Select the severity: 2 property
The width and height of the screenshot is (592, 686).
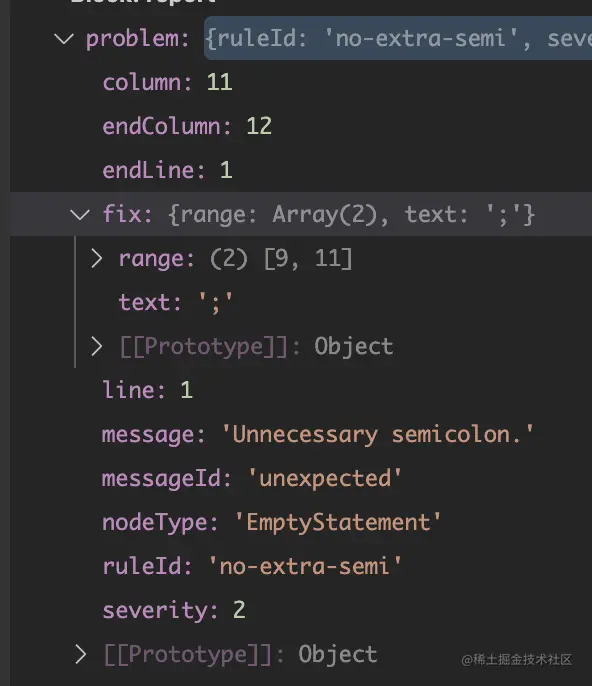(x=174, y=610)
